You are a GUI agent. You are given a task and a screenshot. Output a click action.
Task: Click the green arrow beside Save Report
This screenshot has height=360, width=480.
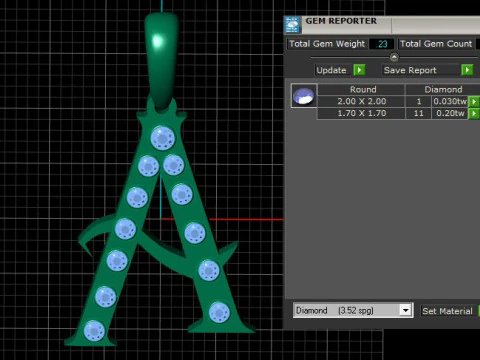(x=467, y=70)
